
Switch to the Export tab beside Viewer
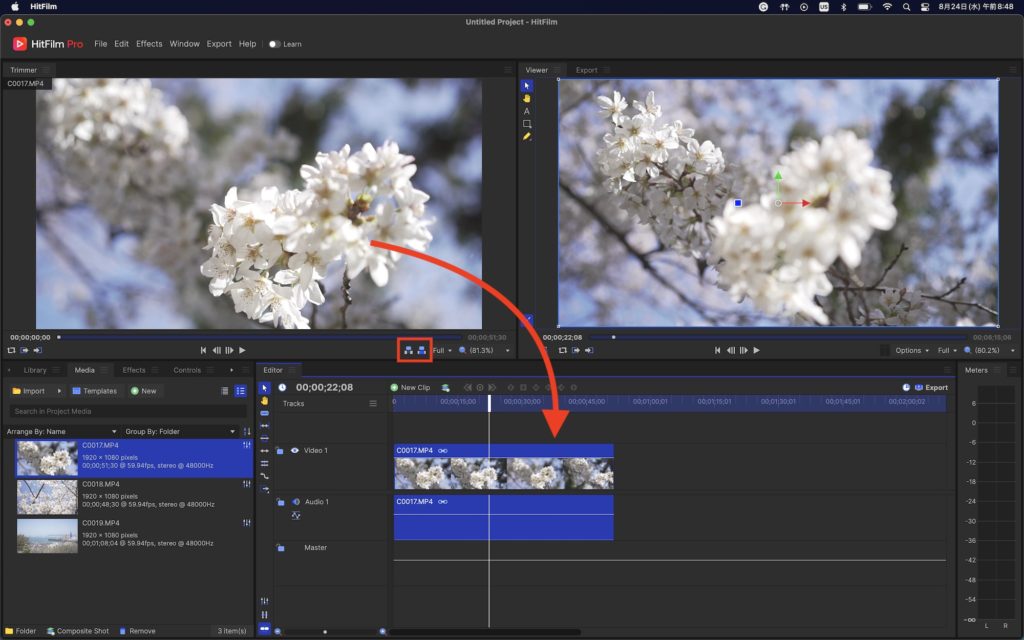coord(586,70)
